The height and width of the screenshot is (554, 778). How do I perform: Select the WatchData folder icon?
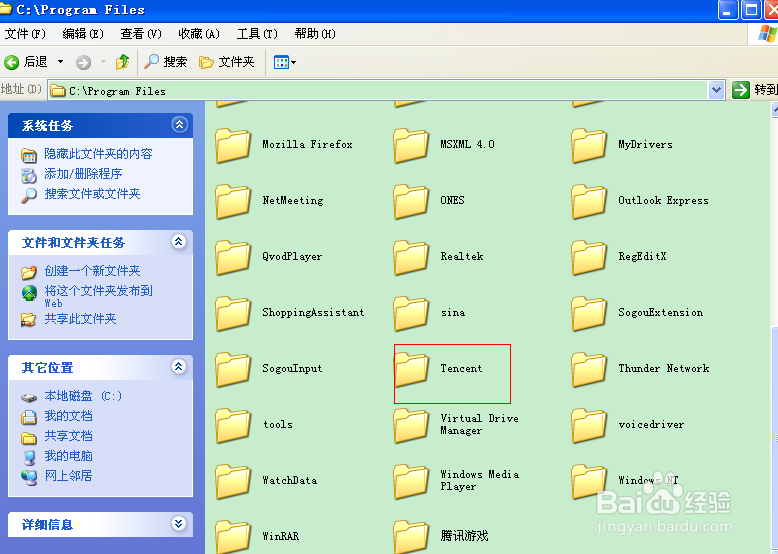(x=233, y=482)
